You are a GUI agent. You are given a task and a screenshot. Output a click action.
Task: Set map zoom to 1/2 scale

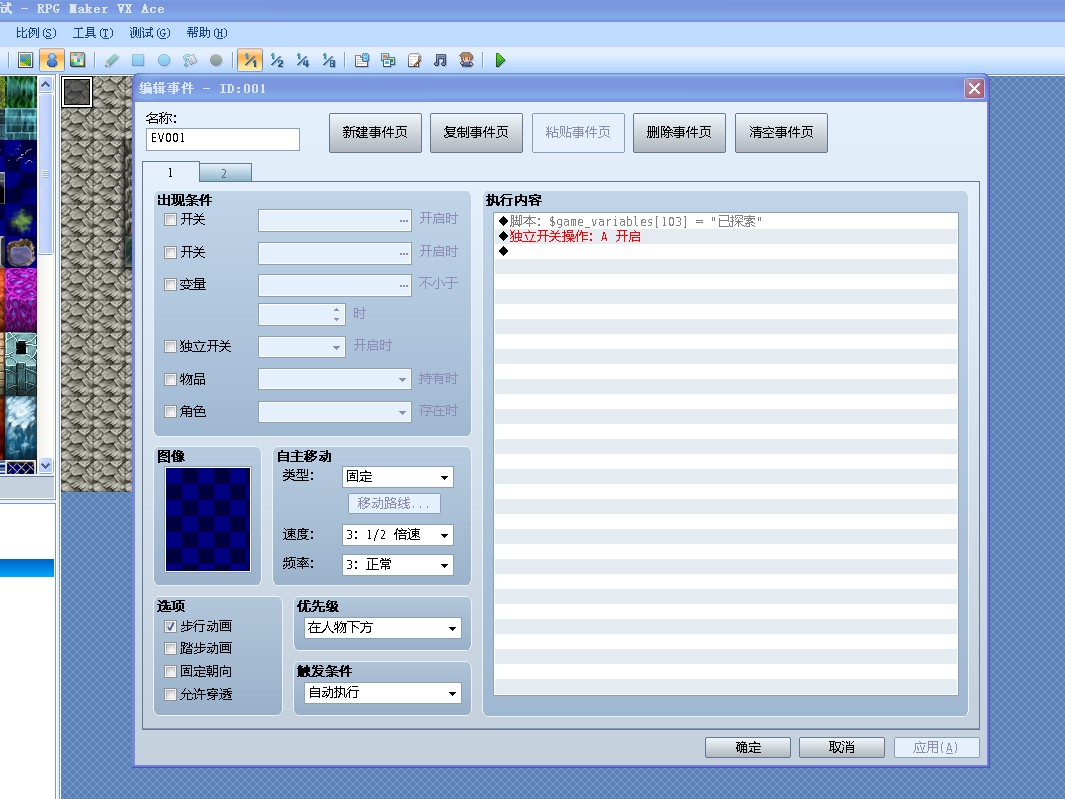[x=276, y=60]
